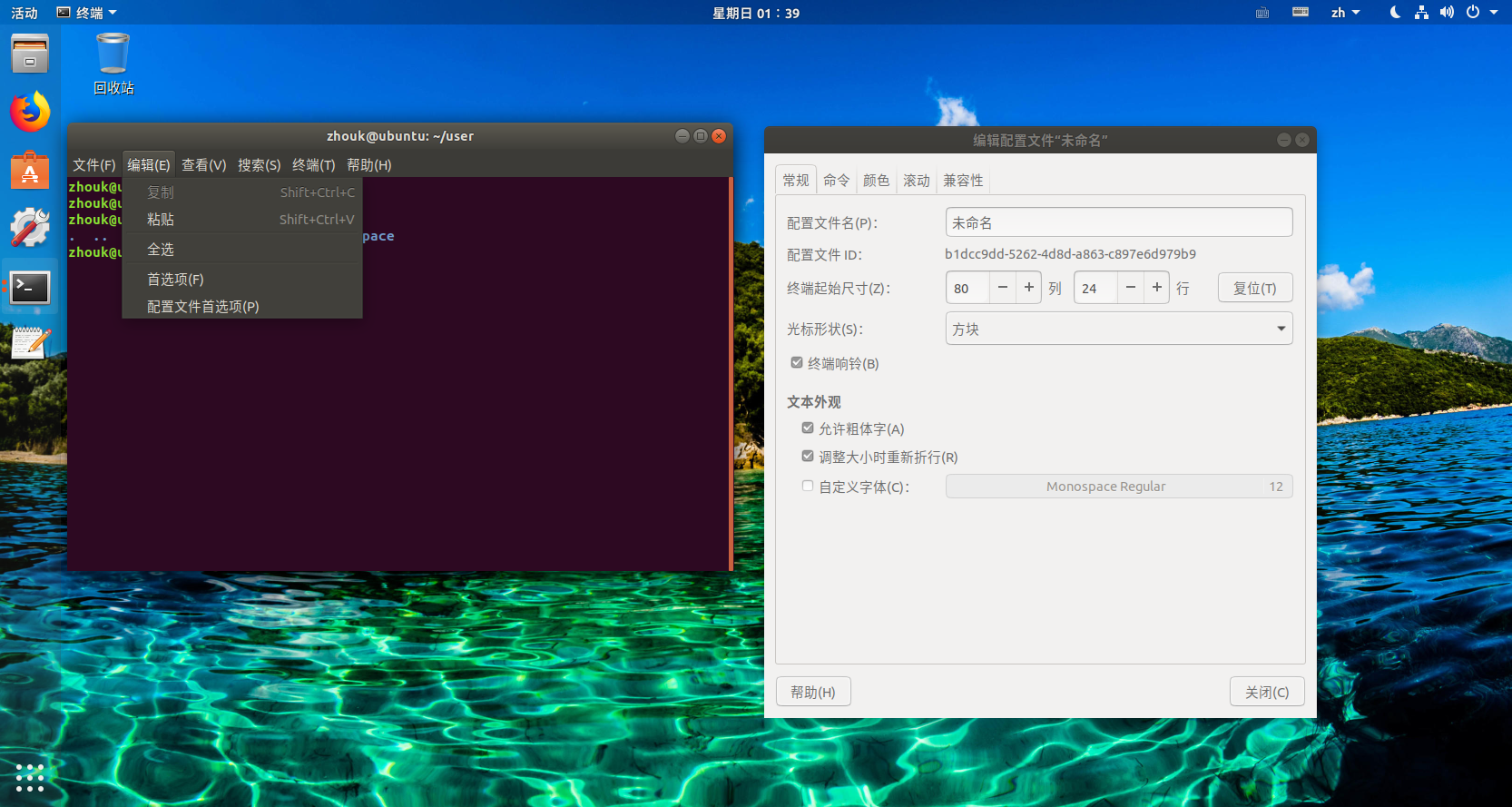The width and height of the screenshot is (1512, 807).
Task: Maximize the terminal window
Action: coord(701,136)
